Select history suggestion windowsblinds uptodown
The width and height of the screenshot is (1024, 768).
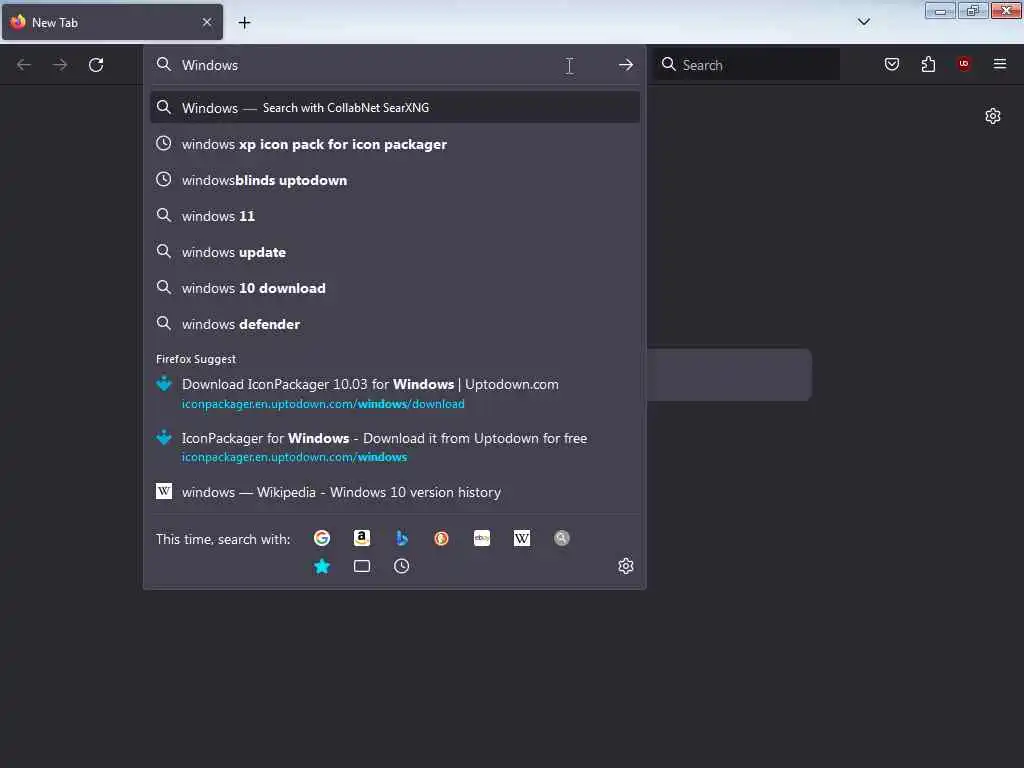pyautogui.click(x=394, y=180)
